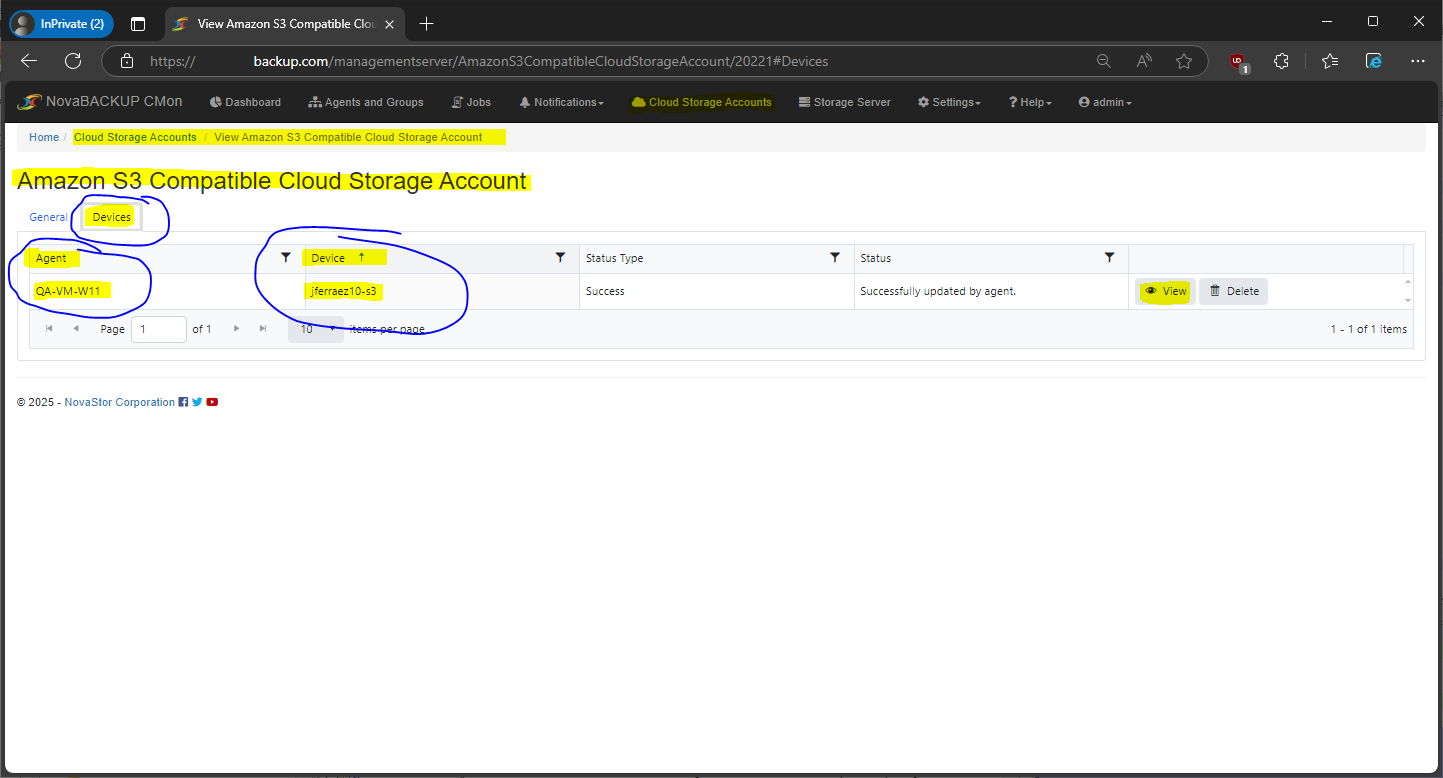
Task: Sort by Status column header
Action: [876, 258]
